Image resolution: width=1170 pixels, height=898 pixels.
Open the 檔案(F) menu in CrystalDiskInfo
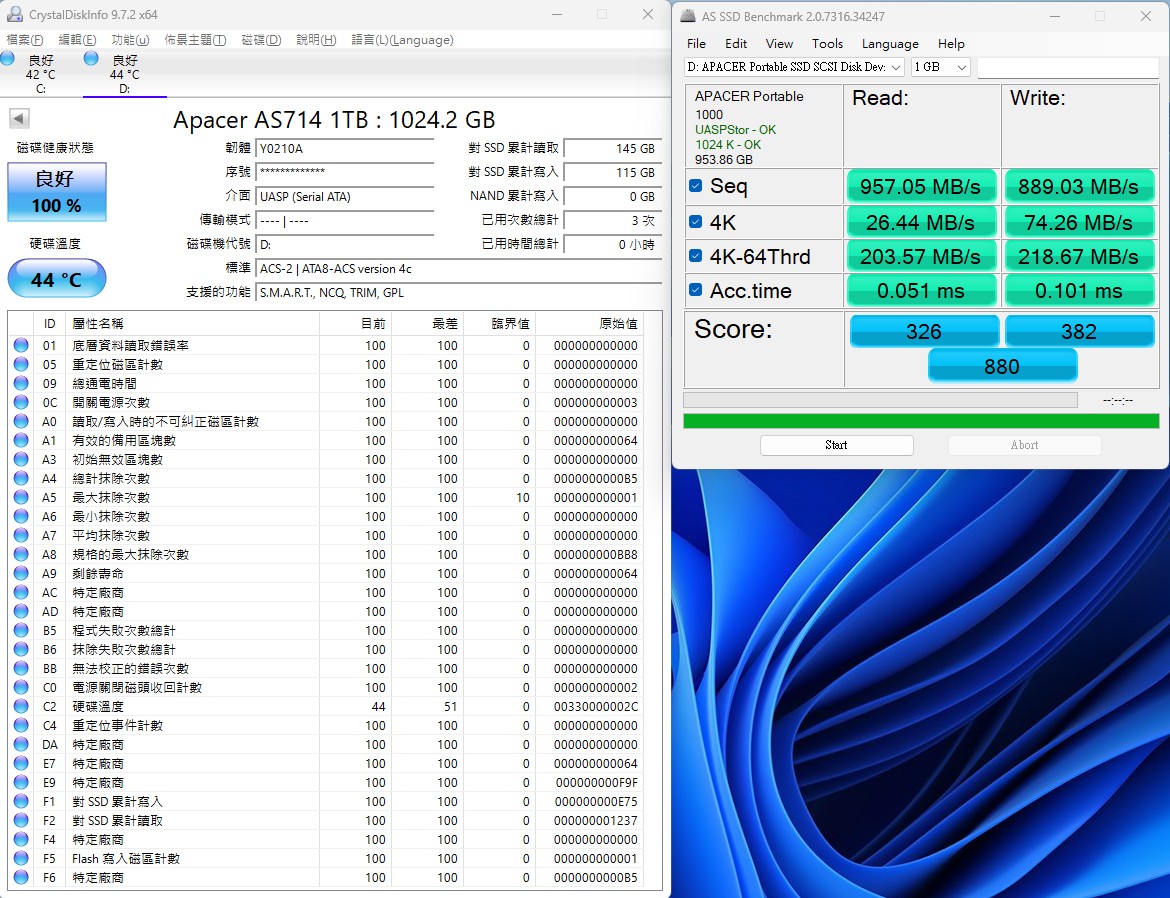coord(25,40)
